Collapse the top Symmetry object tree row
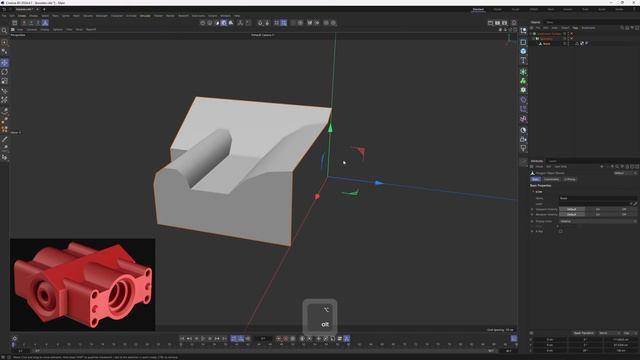Screen dimensions: 640x360 (531, 33)
